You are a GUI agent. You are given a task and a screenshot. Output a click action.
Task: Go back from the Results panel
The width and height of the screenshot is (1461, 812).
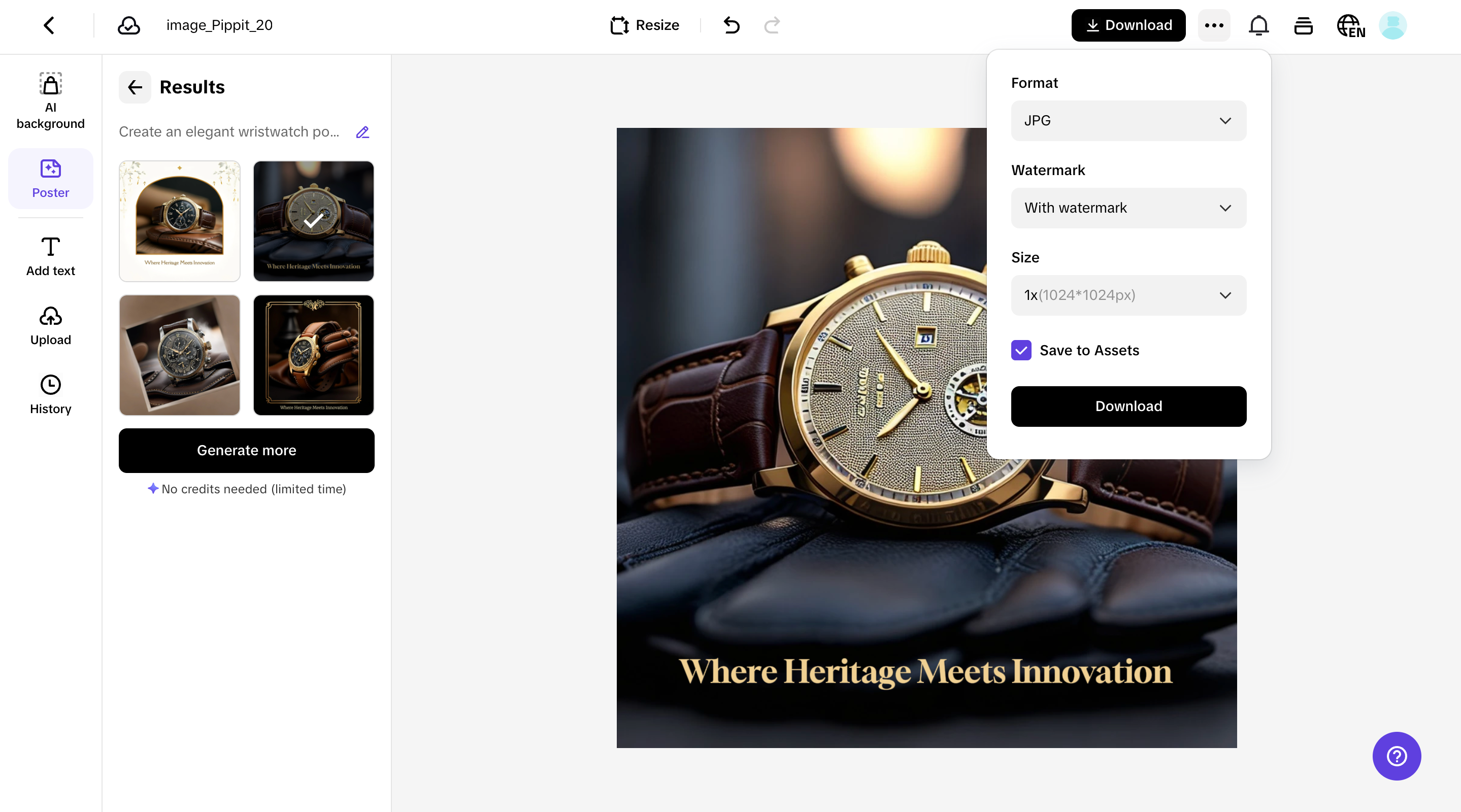point(135,87)
